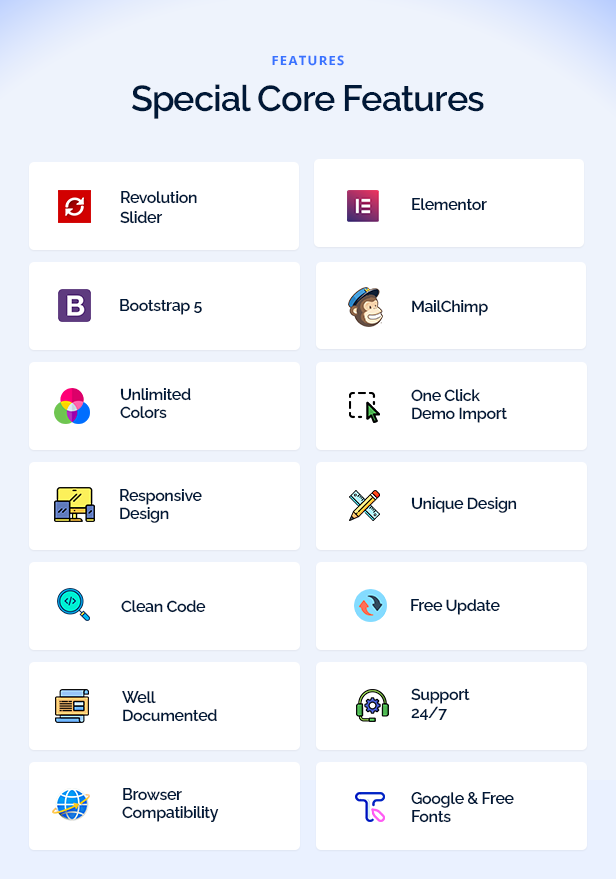Click the Special Core Features heading
Viewport: 616px width, 879px height.
[308, 99]
